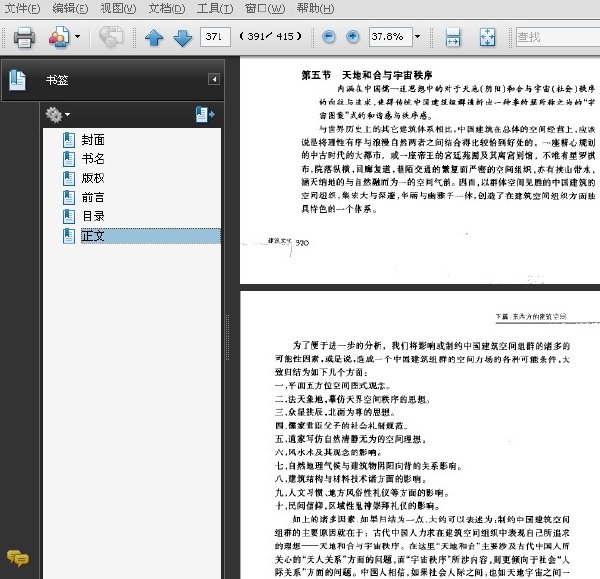Open the 编辑(E) menu

(x=70, y=8)
